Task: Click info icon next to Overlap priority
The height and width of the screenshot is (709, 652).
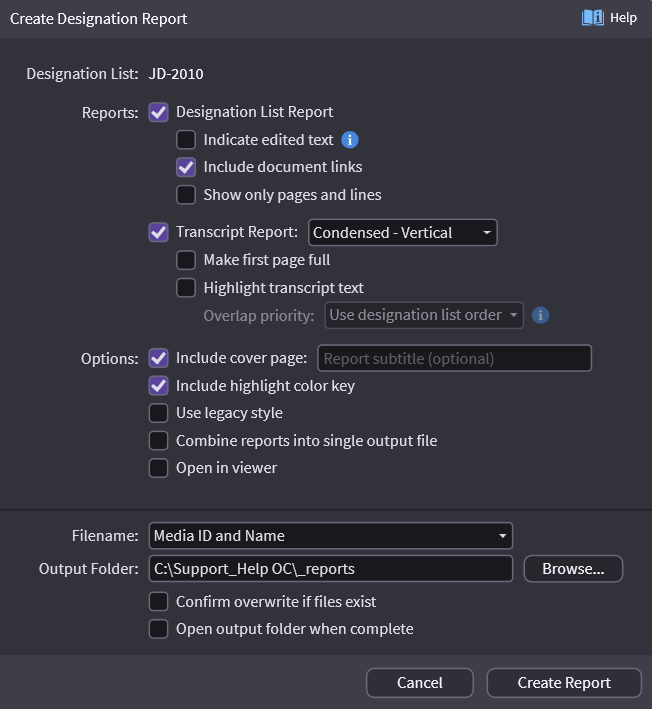Action: pos(540,315)
